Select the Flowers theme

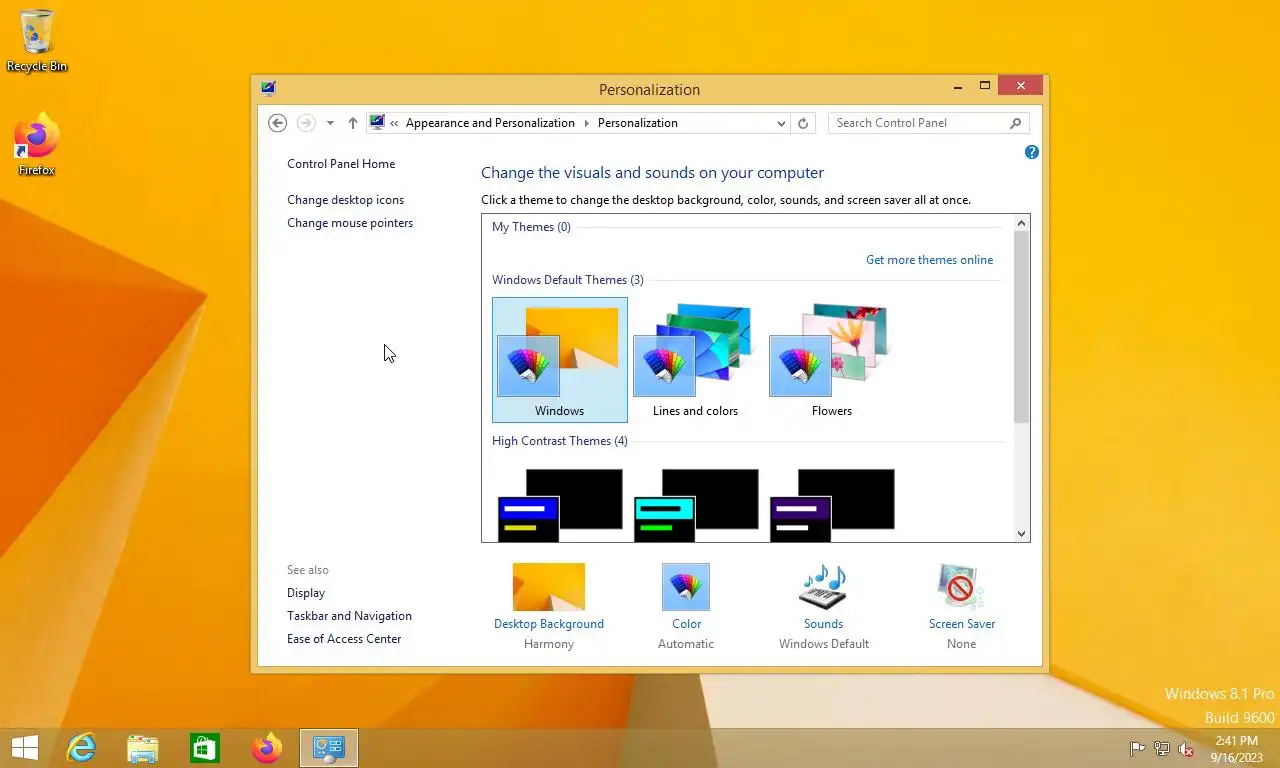coord(832,360)
